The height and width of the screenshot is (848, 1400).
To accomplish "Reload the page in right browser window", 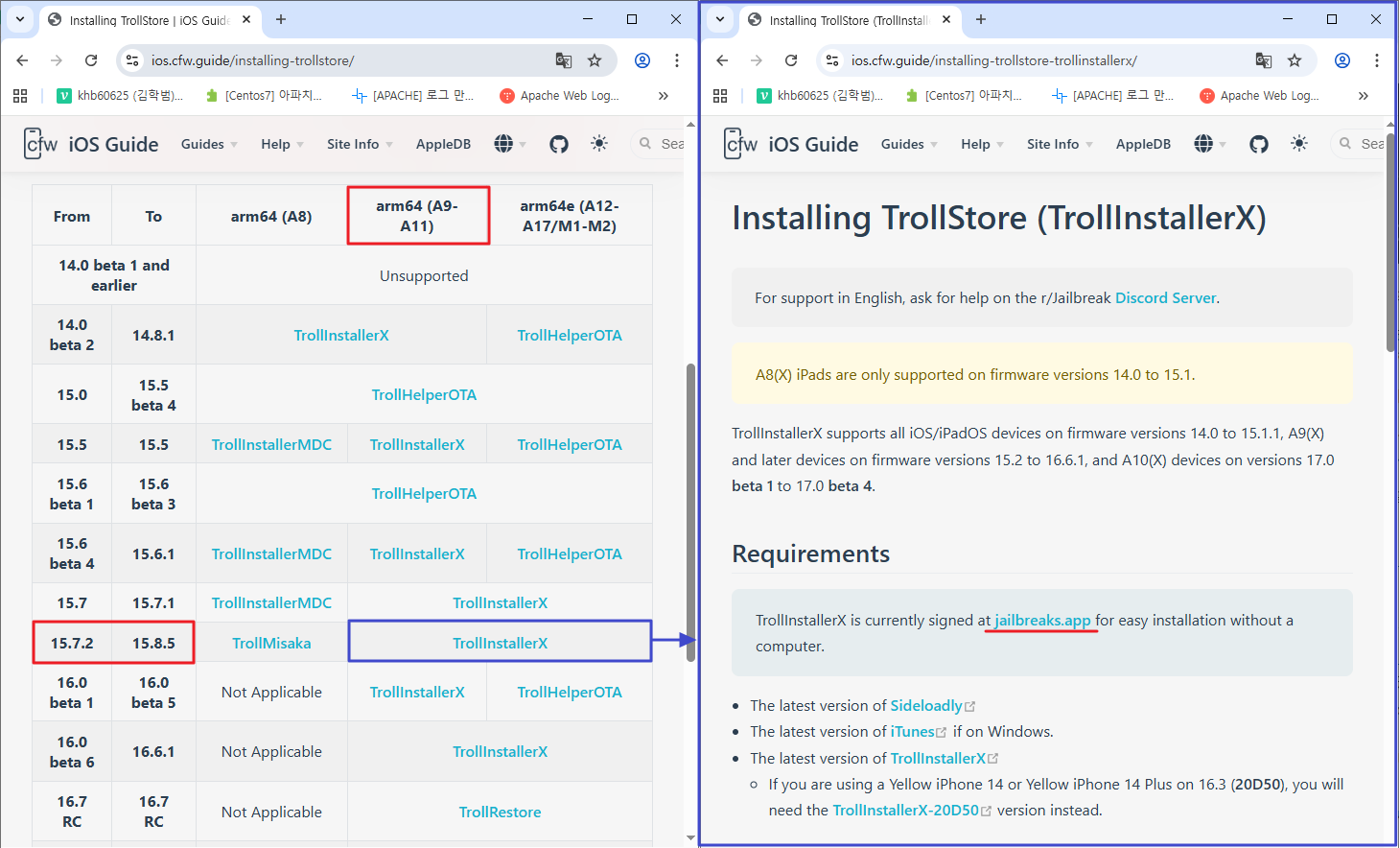I will pos(791,60).
